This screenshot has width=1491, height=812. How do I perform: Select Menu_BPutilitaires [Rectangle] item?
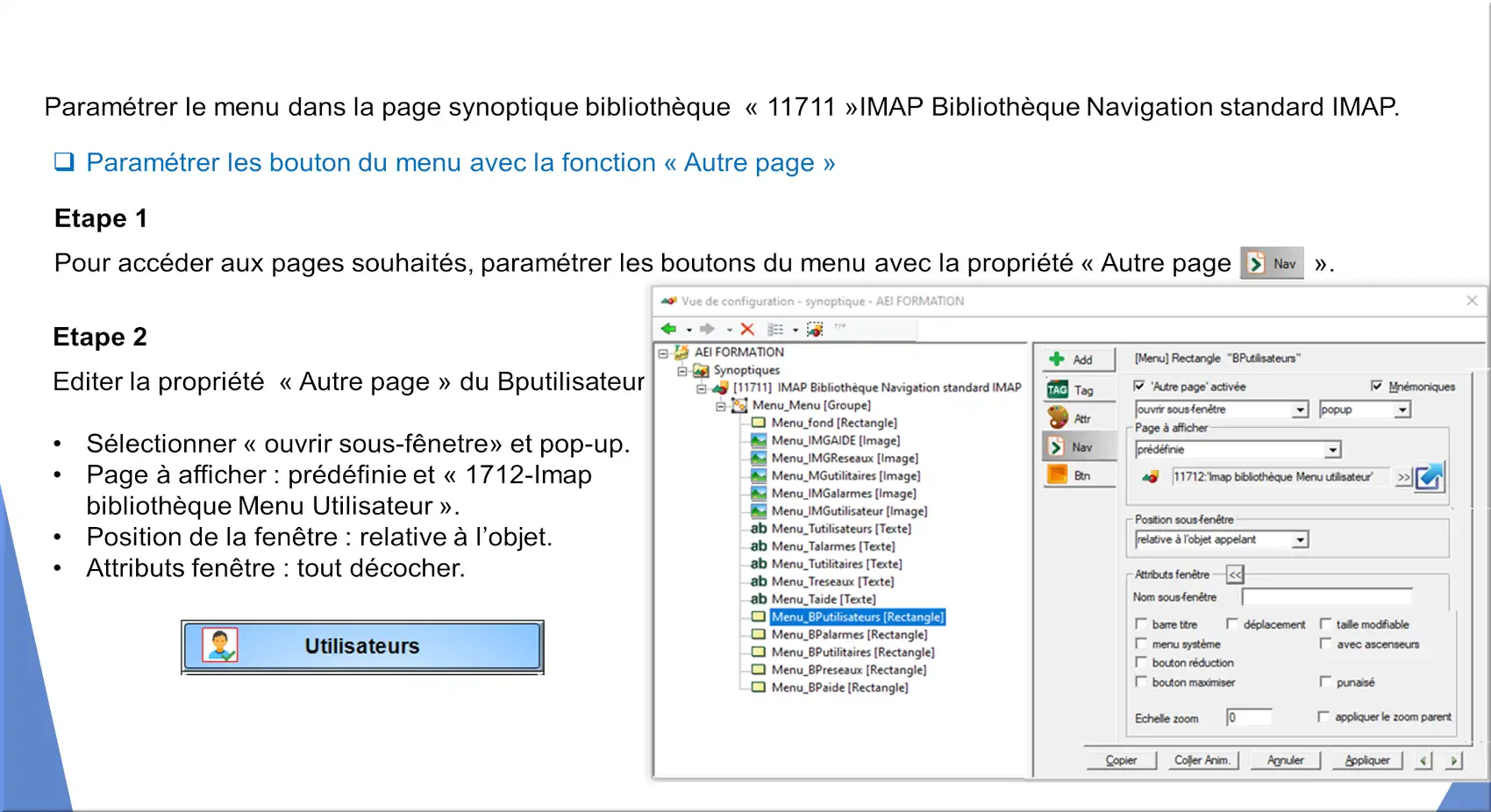click(853, 652)
